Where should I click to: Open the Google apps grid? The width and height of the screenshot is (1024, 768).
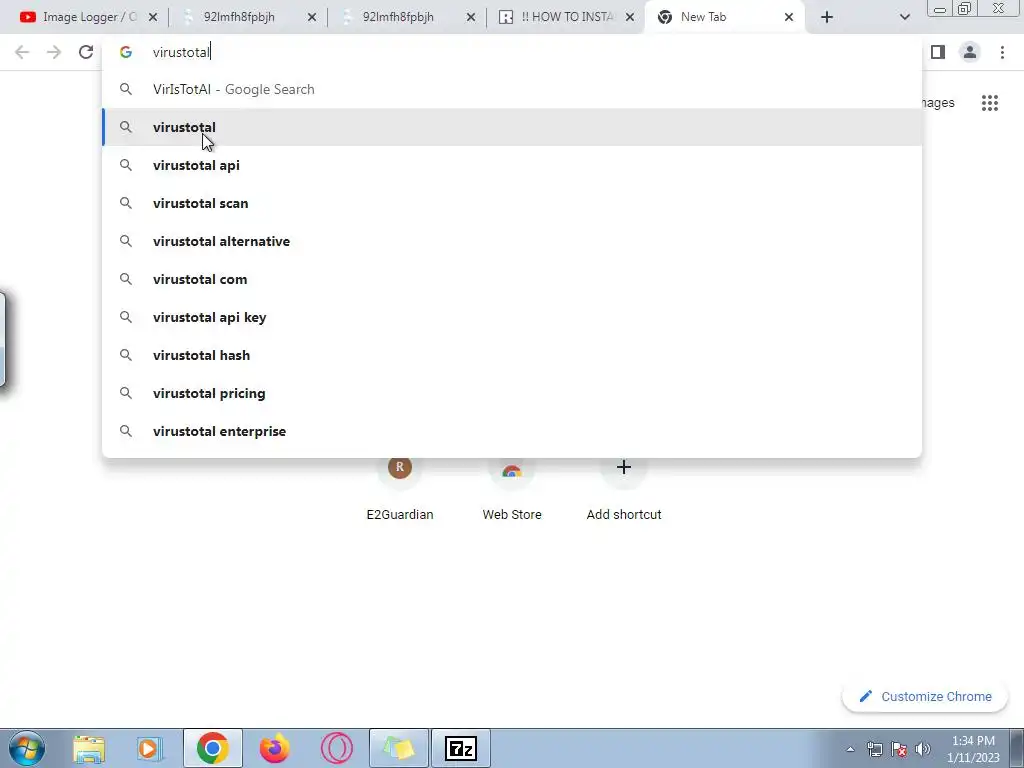[990, 103]
